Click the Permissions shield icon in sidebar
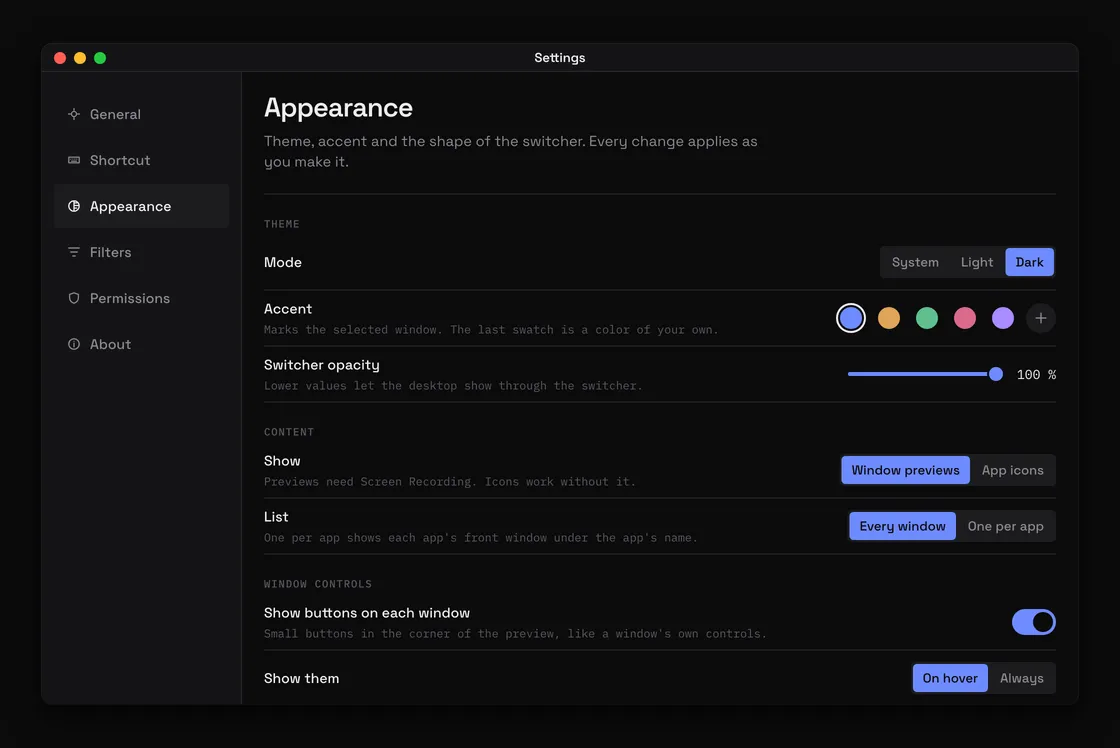Image resolution: width=1120 pixels, height=748 pixels. 74,298
